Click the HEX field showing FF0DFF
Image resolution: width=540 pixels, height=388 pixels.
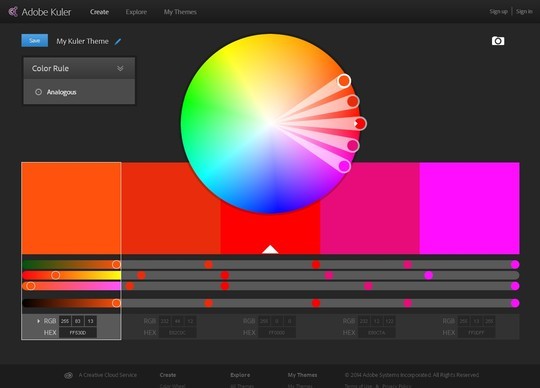point(476,333)
